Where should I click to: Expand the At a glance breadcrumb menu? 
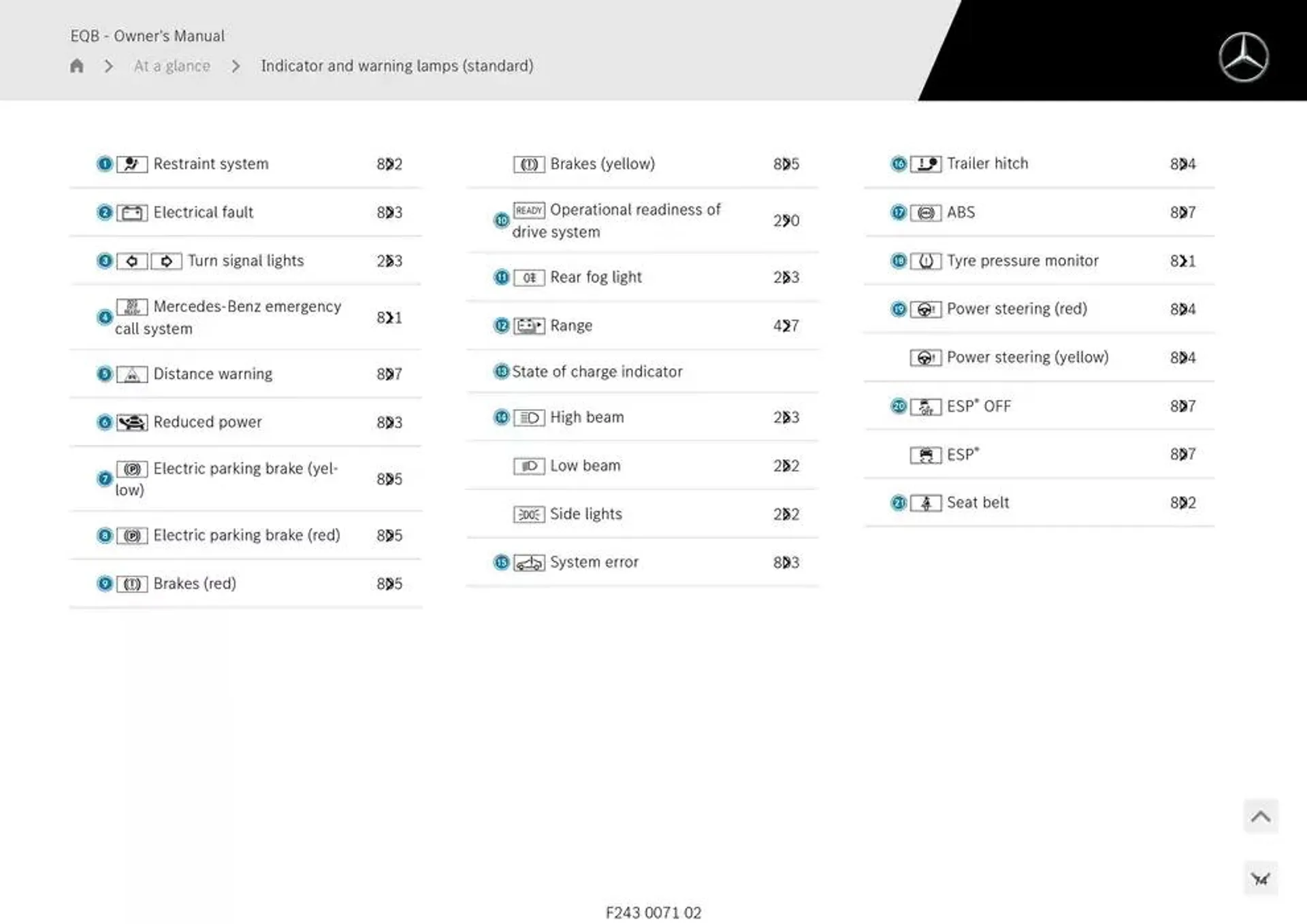point(172,64)
